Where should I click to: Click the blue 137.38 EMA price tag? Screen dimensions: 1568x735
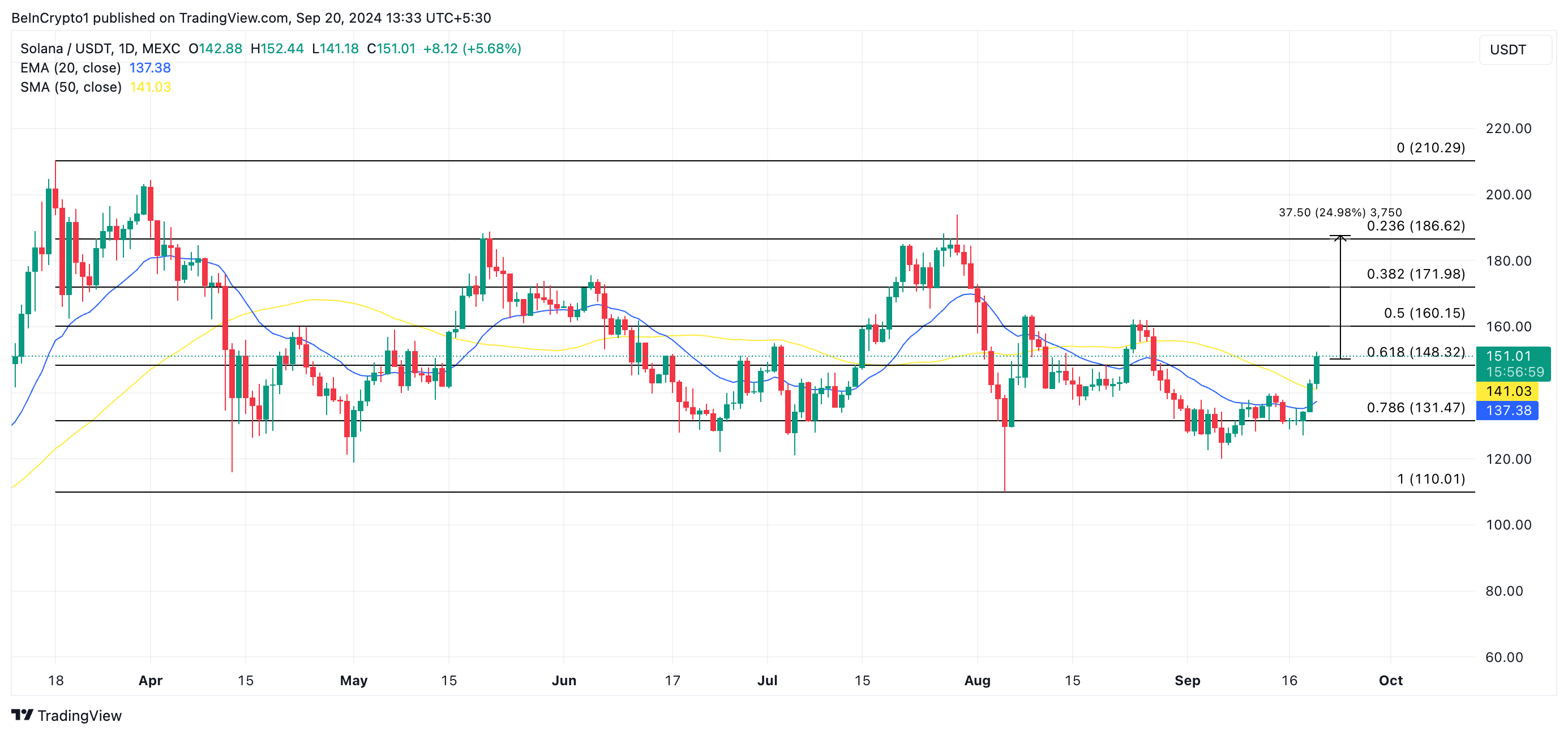tap(1508, 411)
